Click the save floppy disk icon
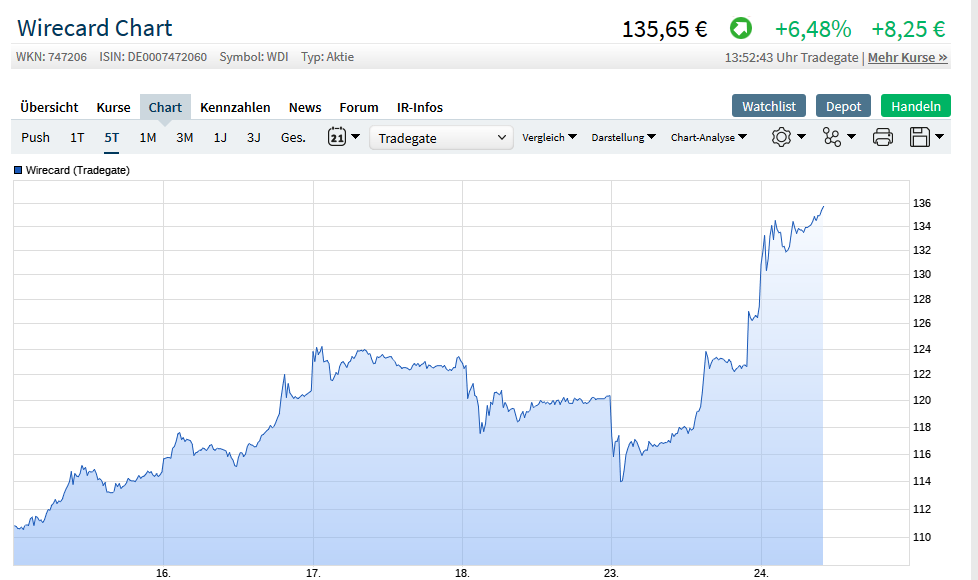 point(919,137)
